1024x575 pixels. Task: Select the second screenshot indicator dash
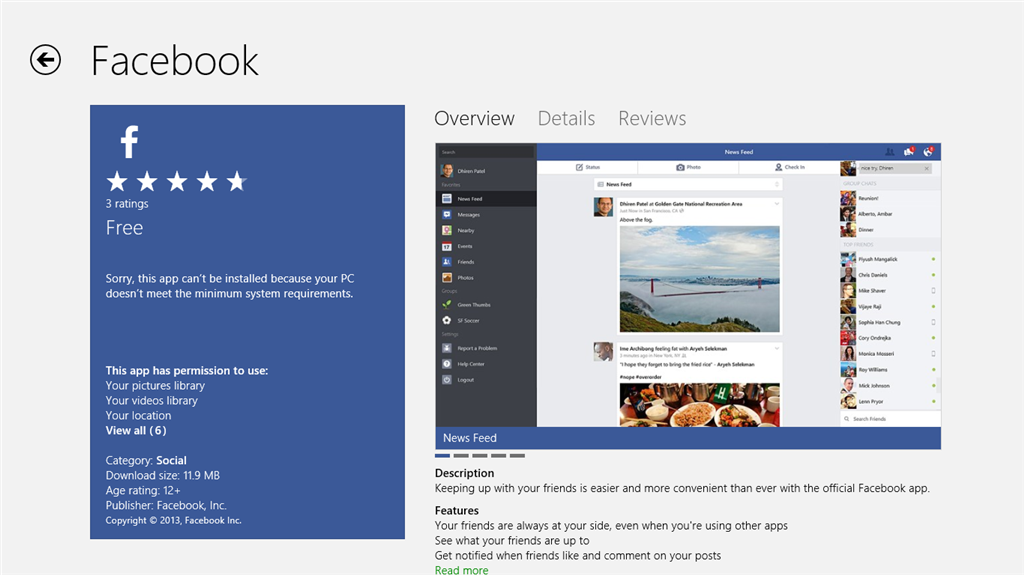[461, 455]
